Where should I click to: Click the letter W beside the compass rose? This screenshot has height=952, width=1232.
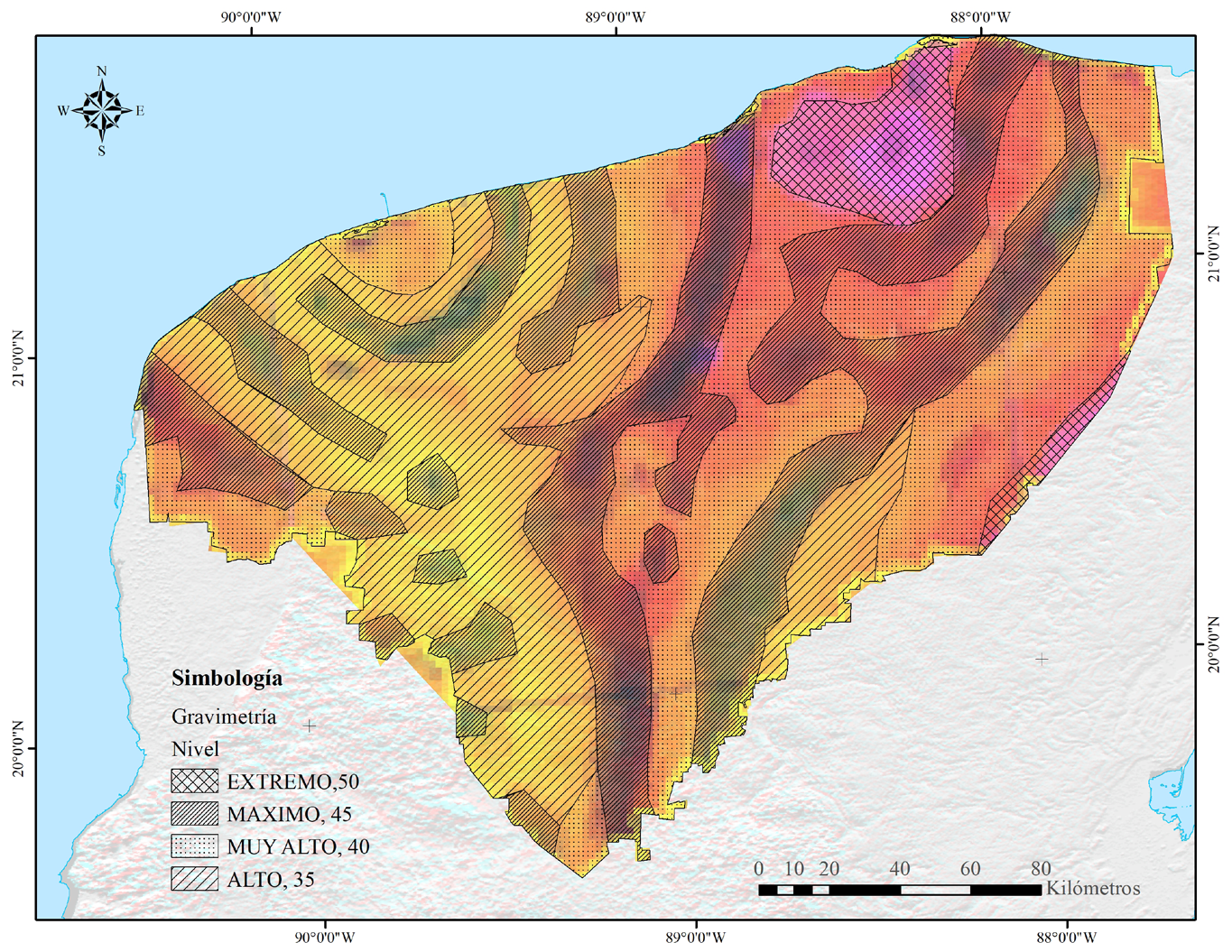pyautogui.click(x=63, y=111)
